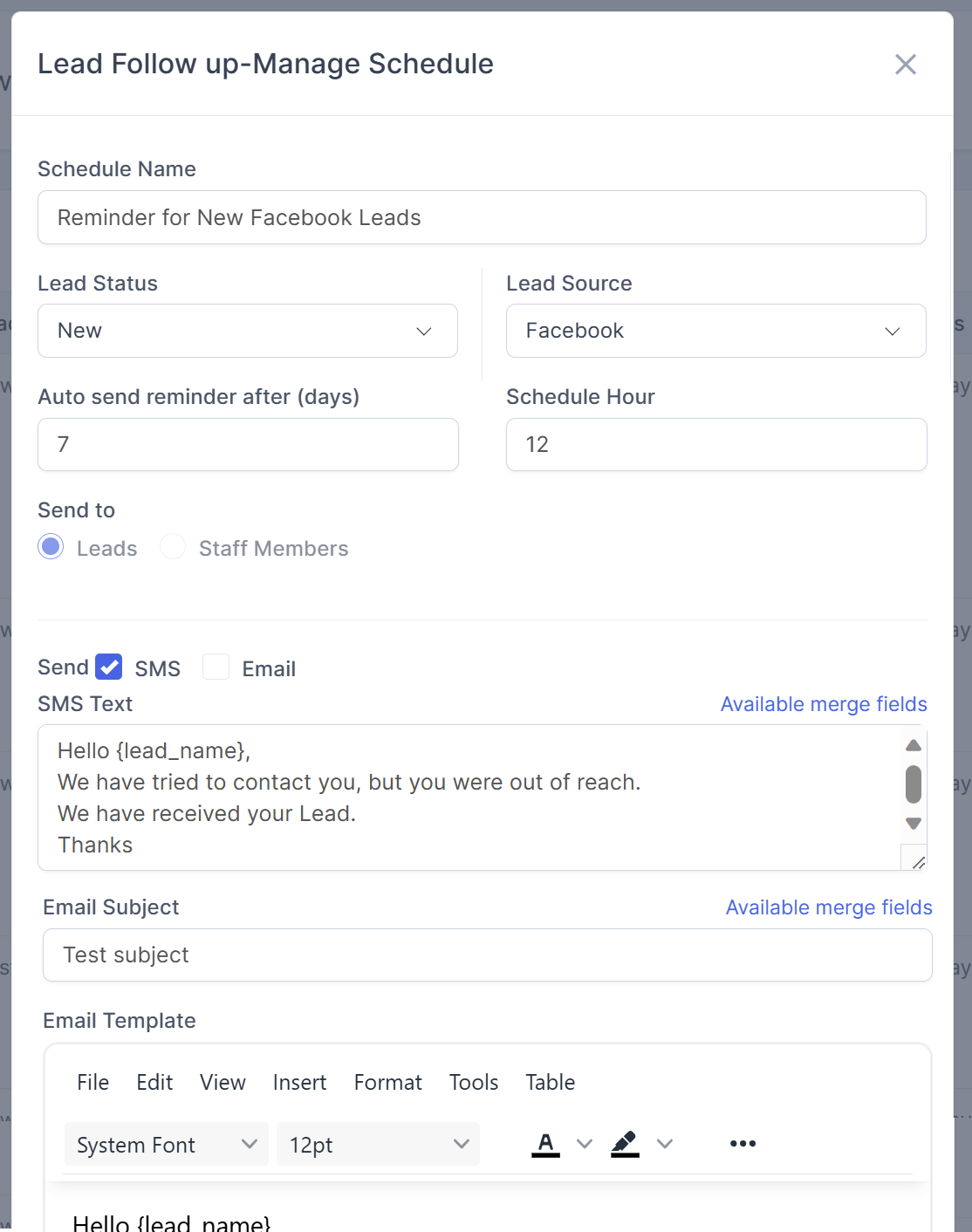Click Email Subject available merge fields link
Screen dimensions: 972x1232
[x=828, y=907]
